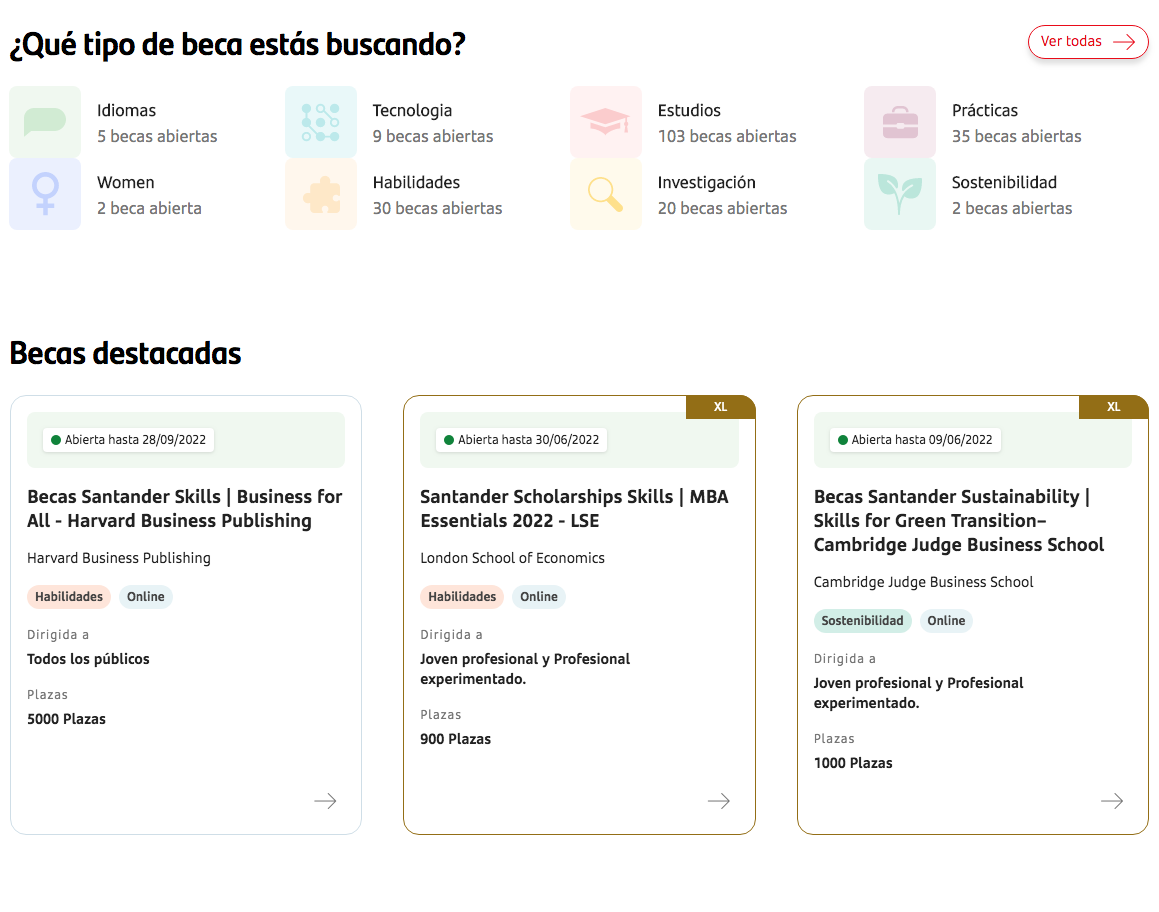Click '103 becas abiertas' text
The image size is (1159, 912).
[727, 136]
